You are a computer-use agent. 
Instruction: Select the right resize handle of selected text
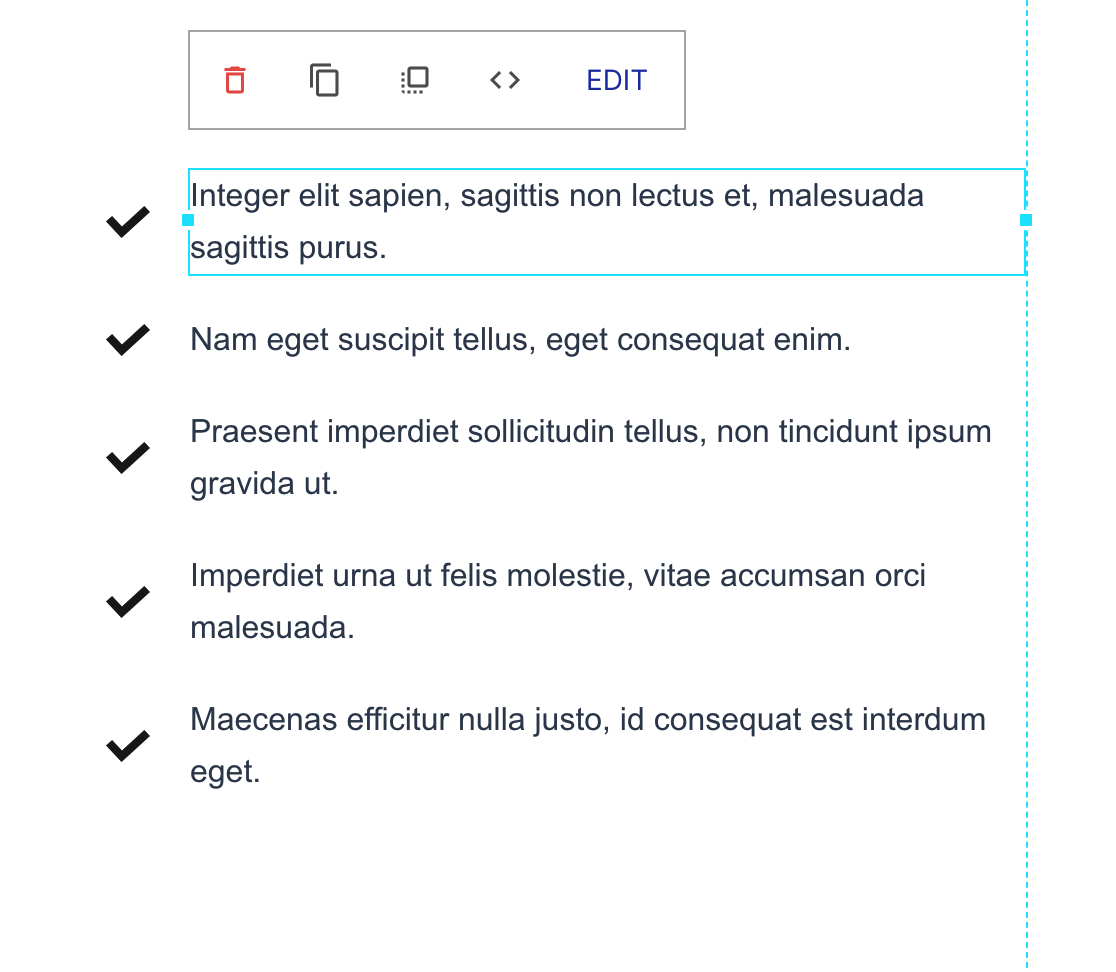pyautogui.click(x=1026, y=221)
